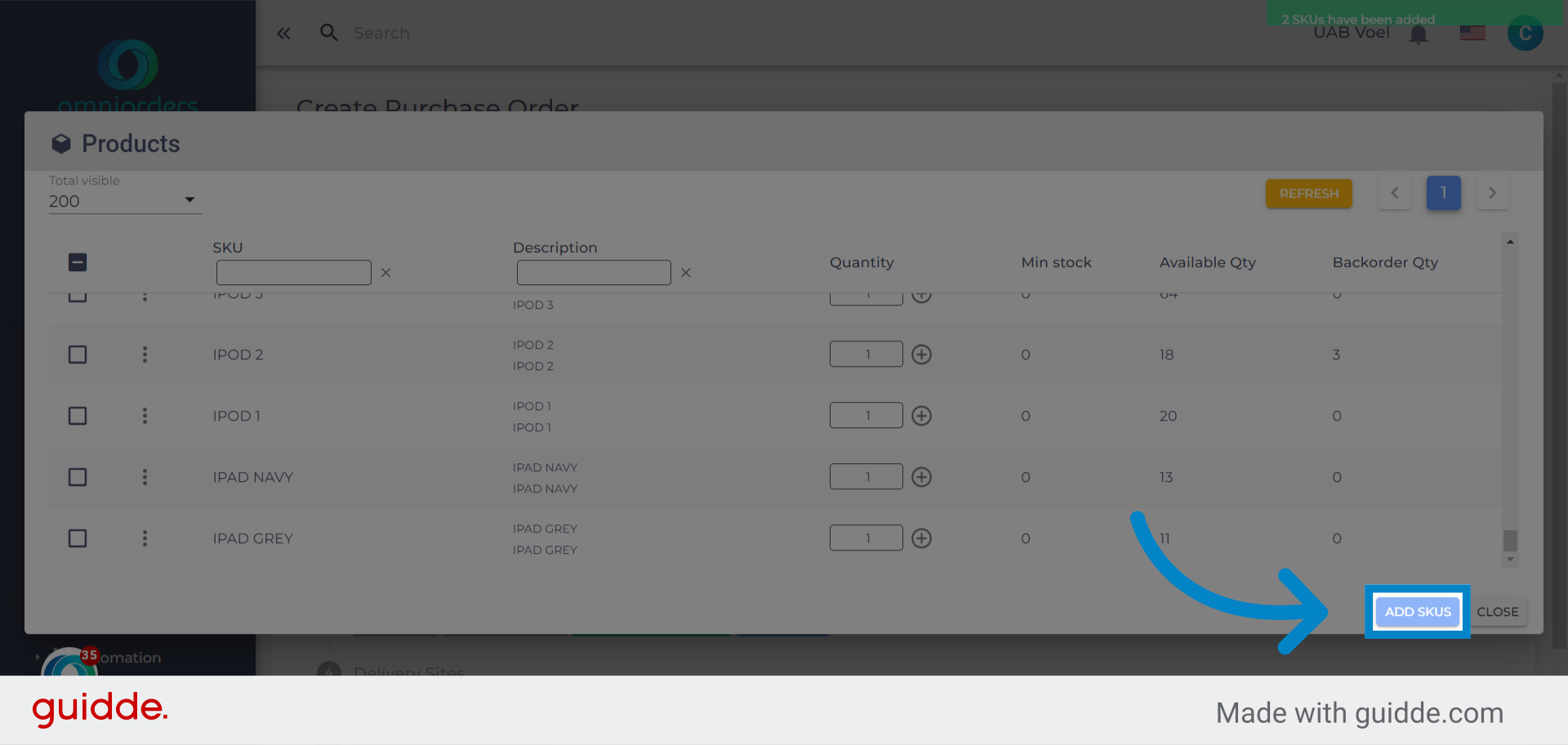Image resolution: width=1568 pixels, height=745 pixels.
Task: Click the Description column header
Action: [x=555, y=248]
